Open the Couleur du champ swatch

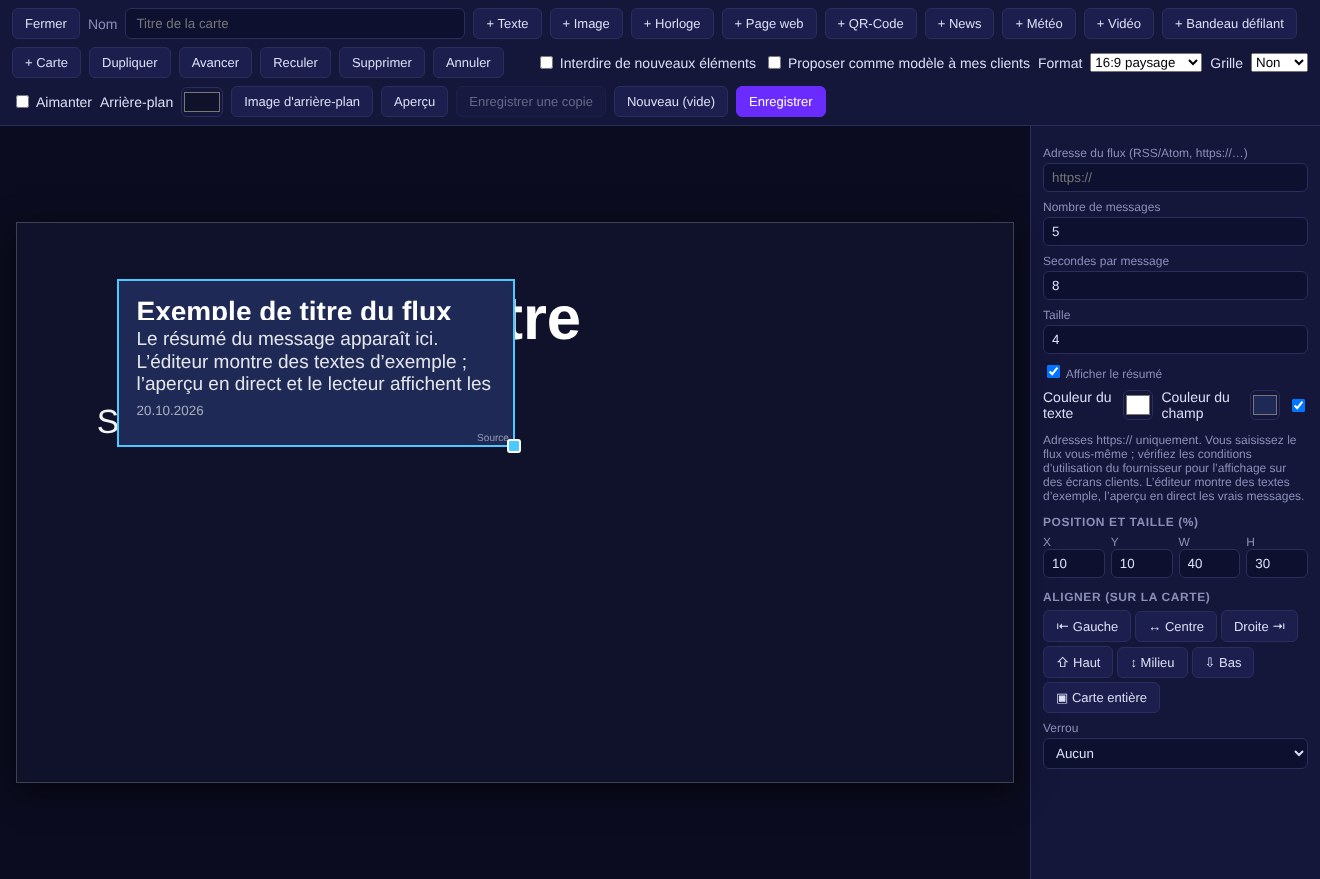[1265, 405]
